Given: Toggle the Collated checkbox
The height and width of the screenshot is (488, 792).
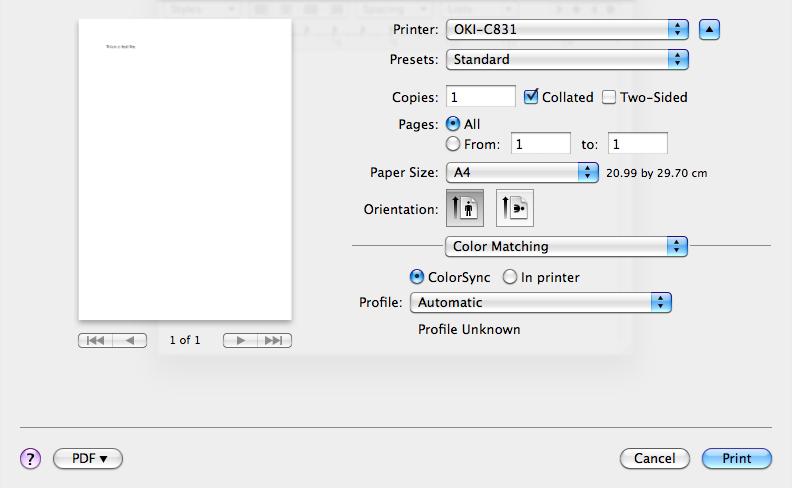Looking at the screenshot, I should [x=530, y=96].
